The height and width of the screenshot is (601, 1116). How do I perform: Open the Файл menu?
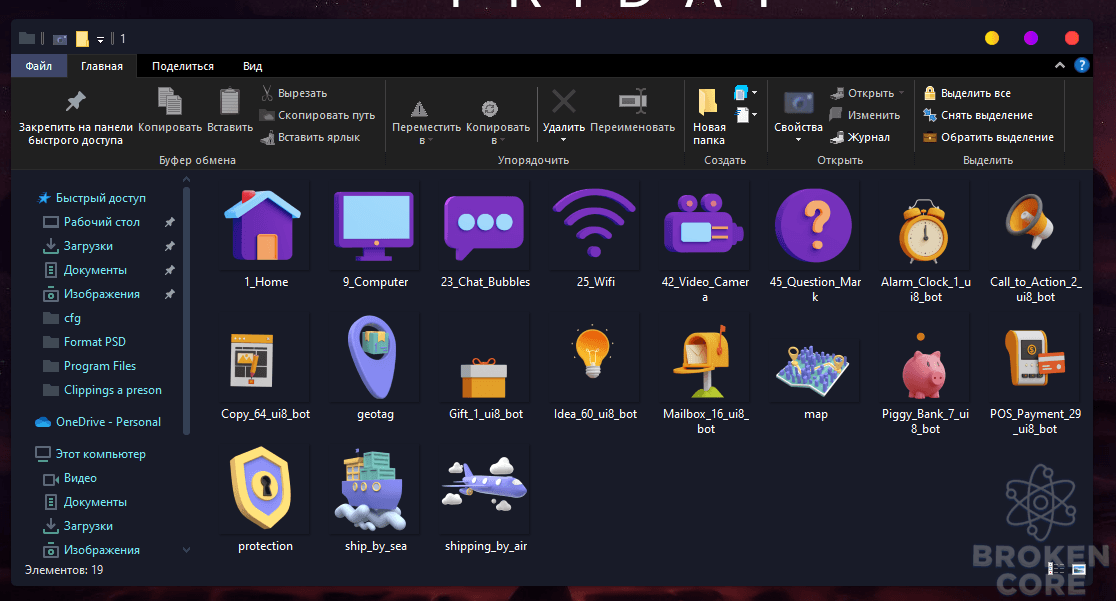pyautogui.click(x=39, y=66)
